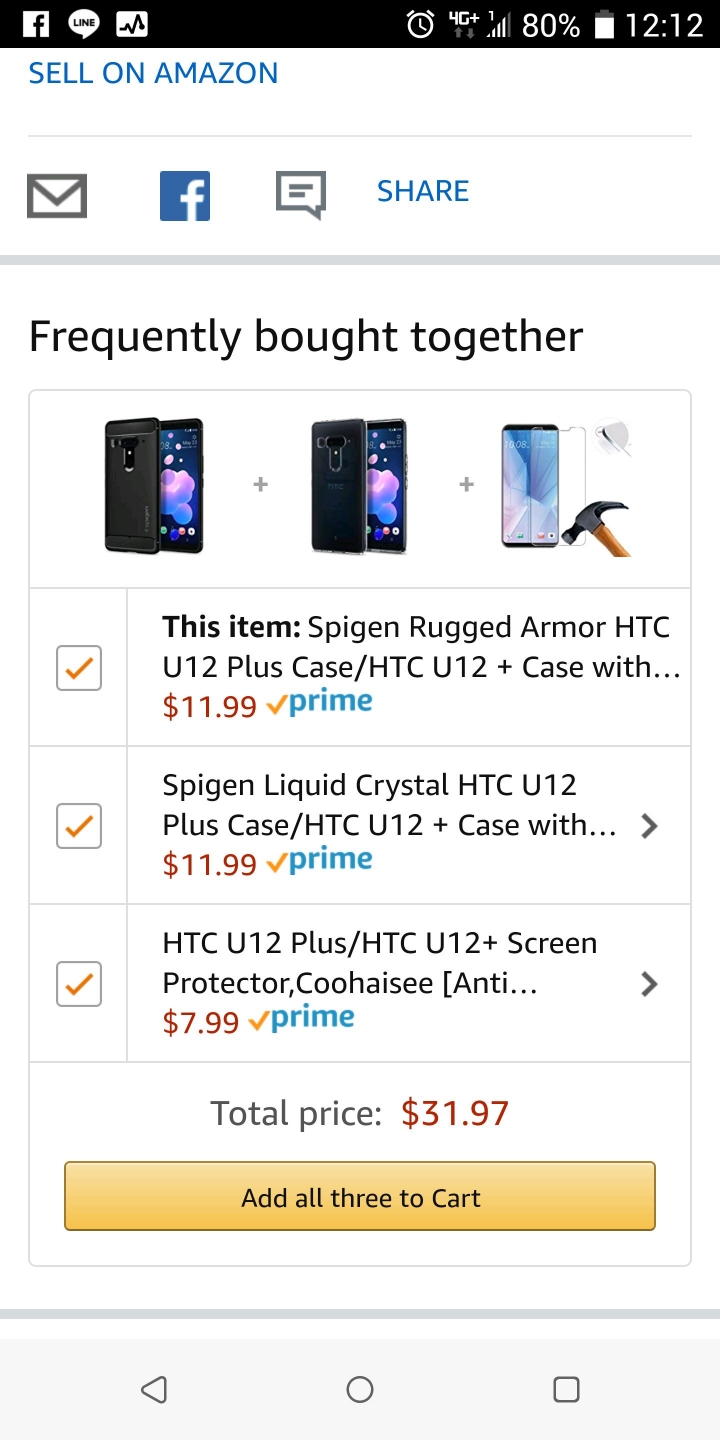View the Liquid Crystal clear case thumbnail
This screenshot has width=720, height=1440.
pyautogui.click(x=359, y=486)
